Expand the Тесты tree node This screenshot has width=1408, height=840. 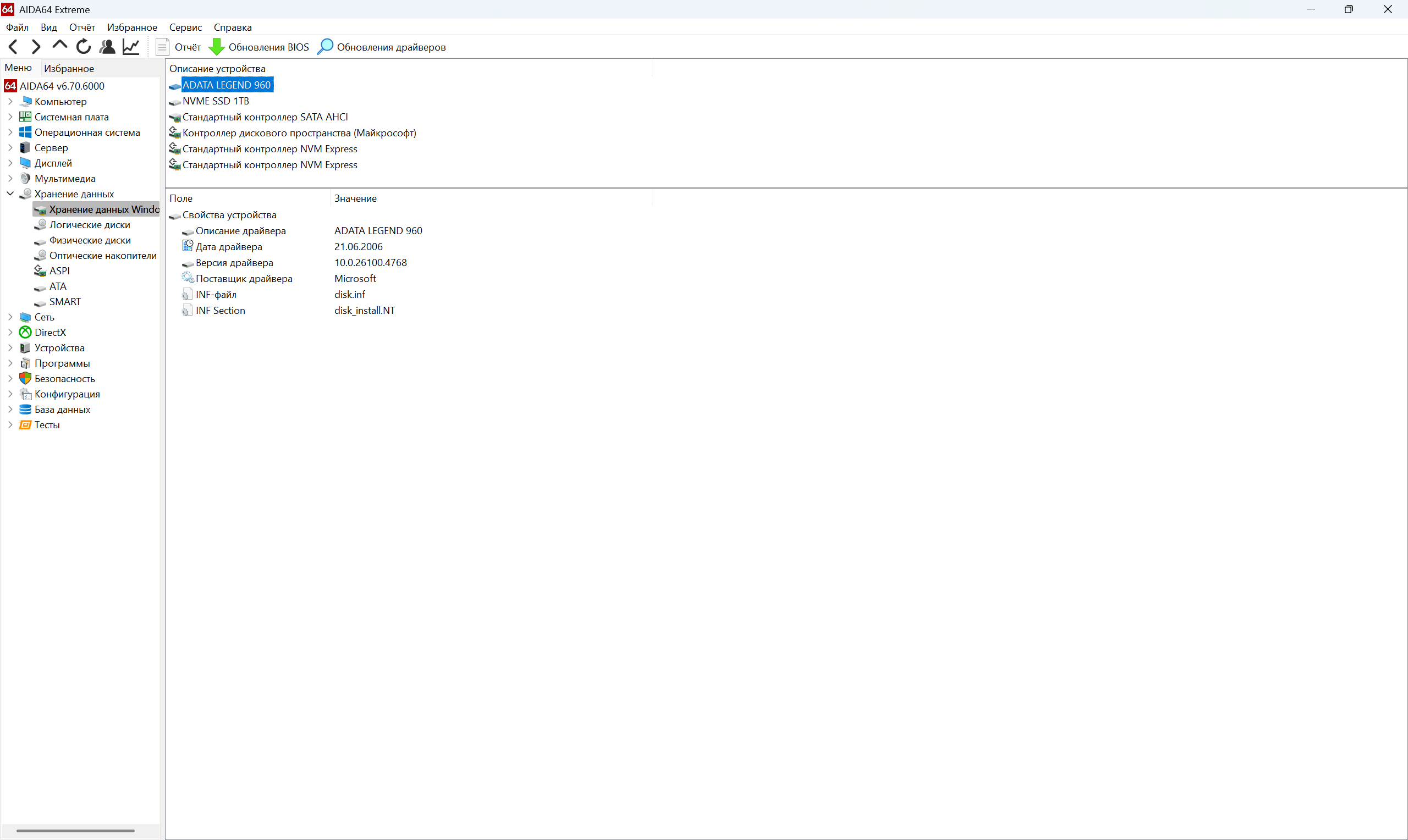[10, 425]
